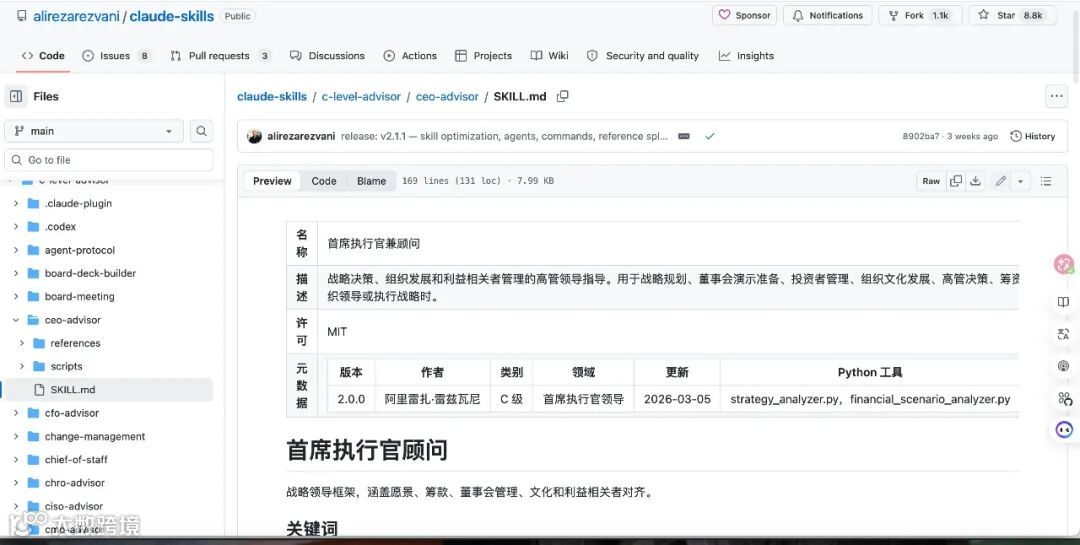Copy the file path icon
1080x545 pixels.
563,96
